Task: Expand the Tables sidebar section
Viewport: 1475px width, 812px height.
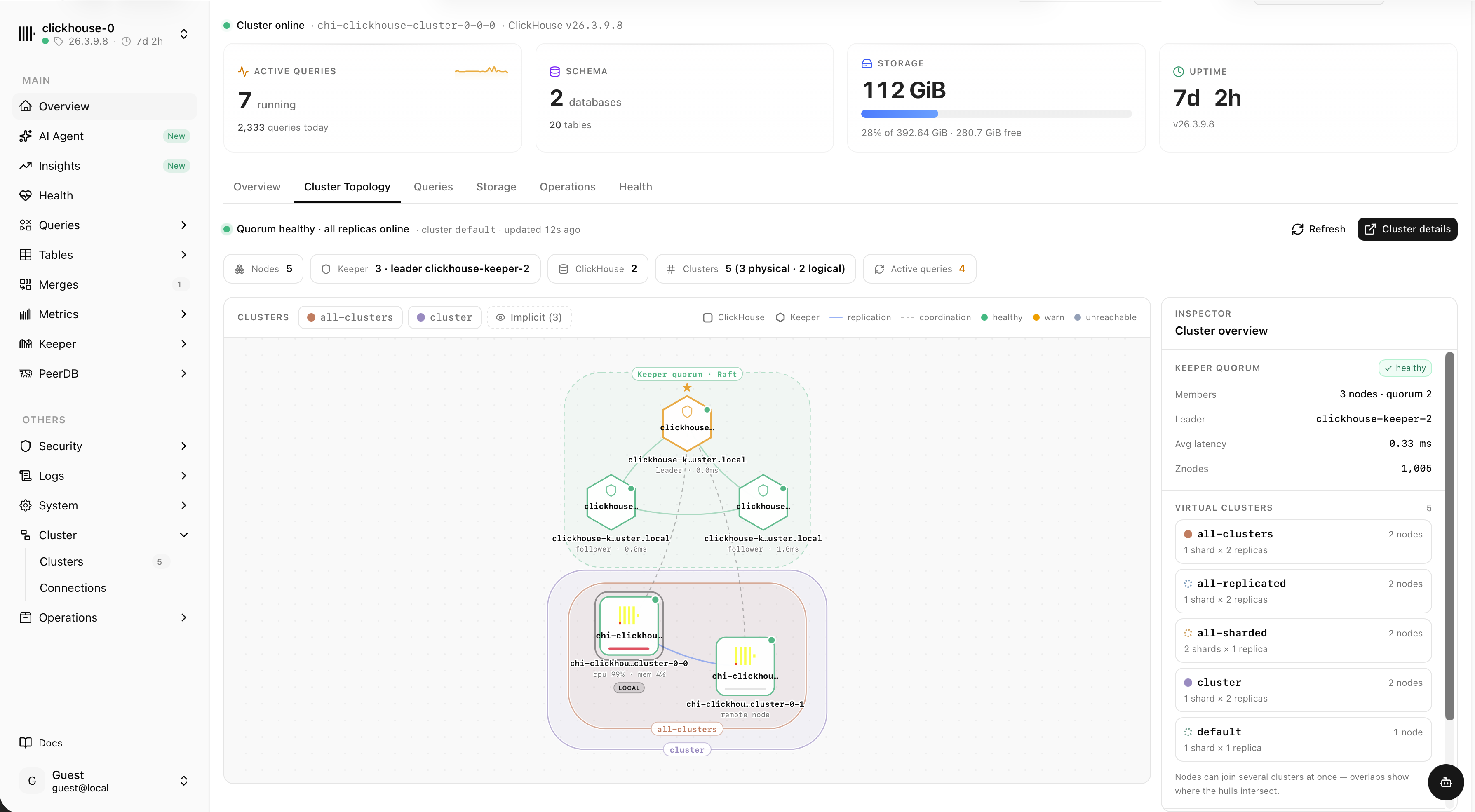Action: pyautogui.click(x=184, y=255)
